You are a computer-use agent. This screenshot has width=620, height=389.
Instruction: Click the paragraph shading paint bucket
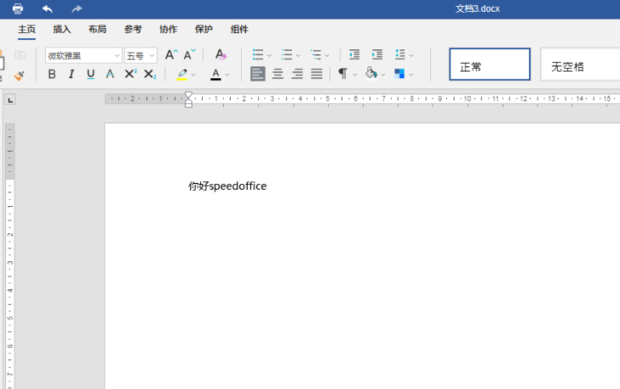coord(371,73)
